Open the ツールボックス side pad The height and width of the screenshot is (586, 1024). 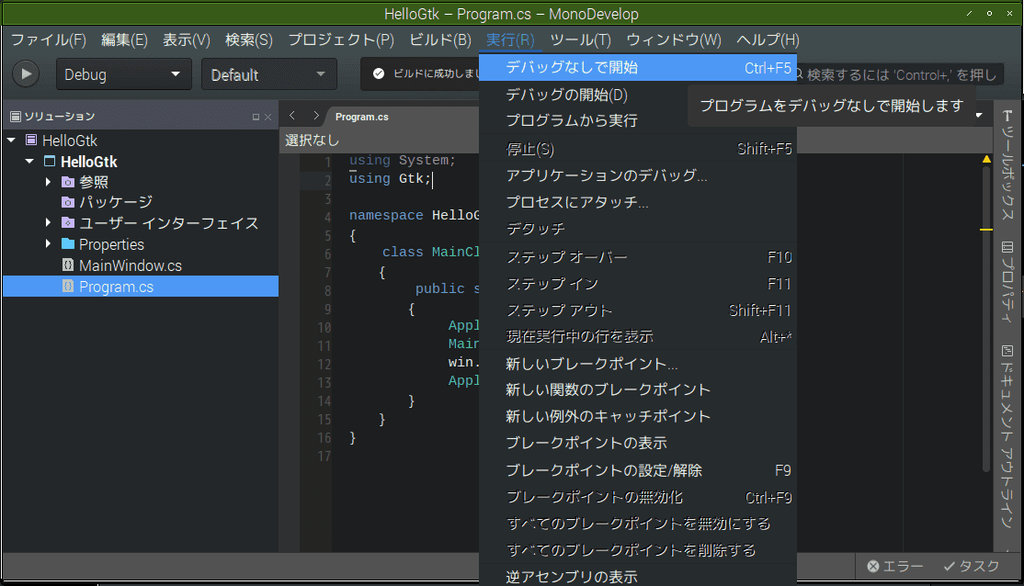1007,167
